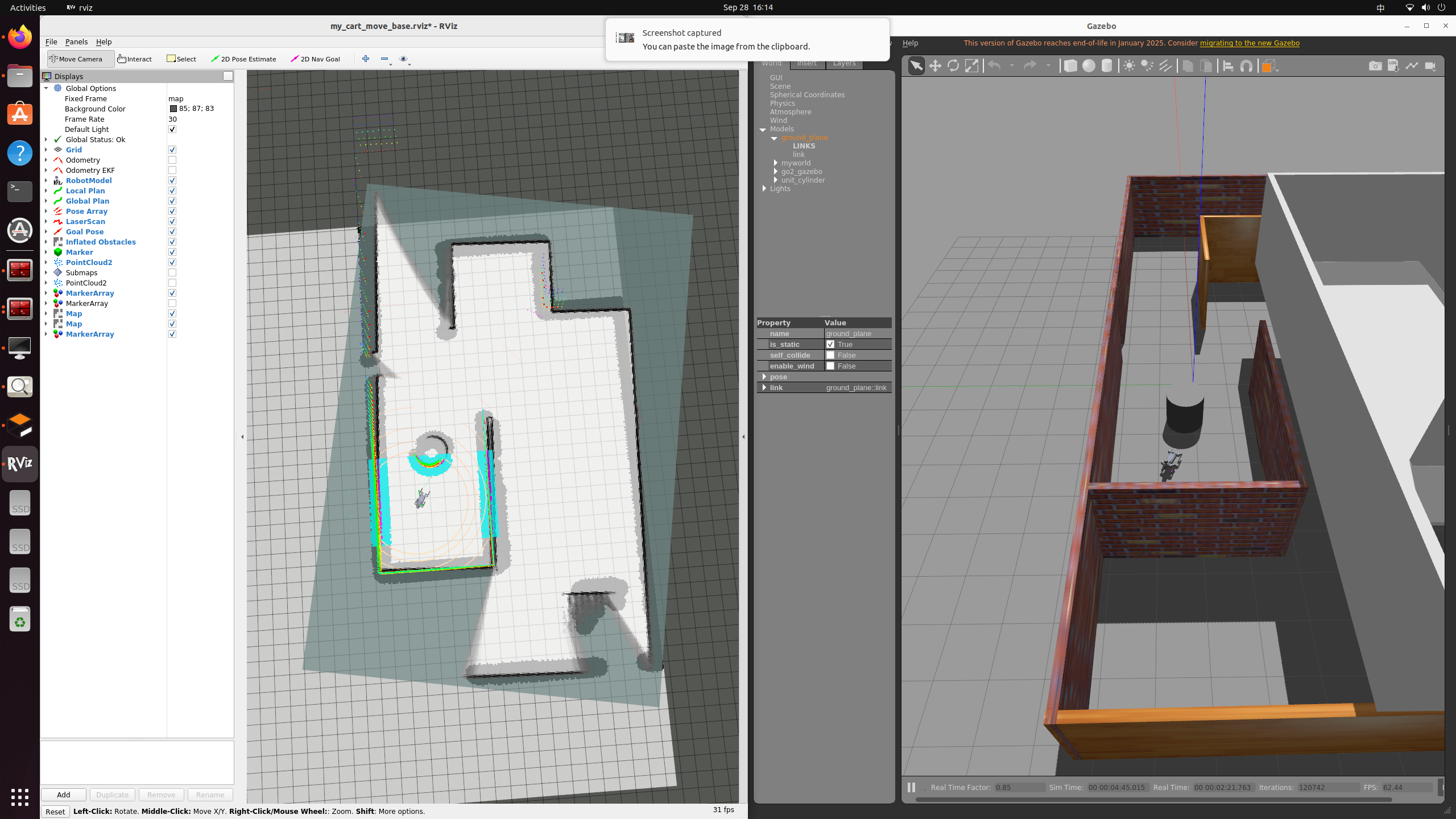Toggle the is_static checkbox in Gazebo
1456x819 pixels.
830,344
